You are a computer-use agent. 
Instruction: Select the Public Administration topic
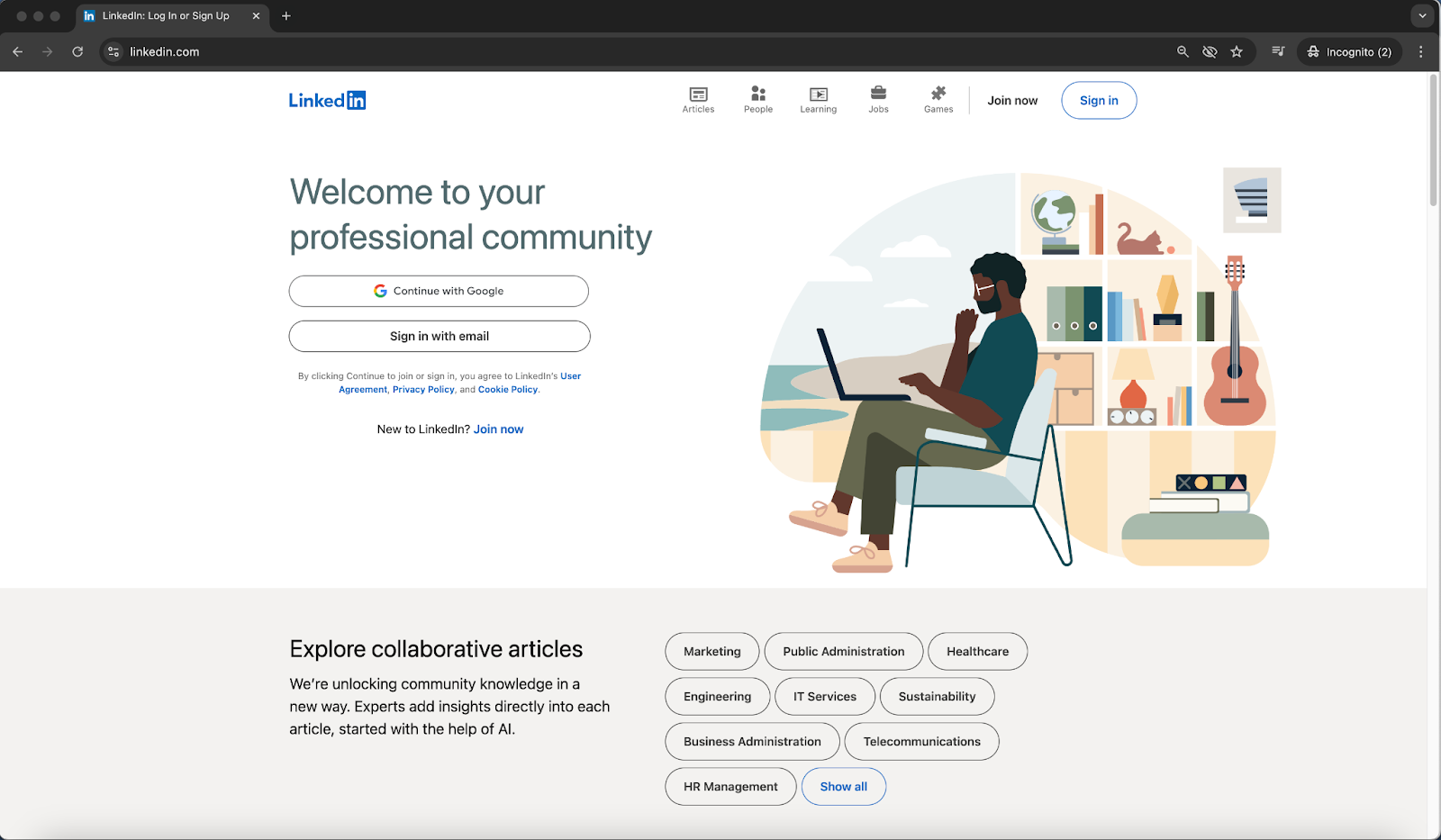(x=844, y=651)
